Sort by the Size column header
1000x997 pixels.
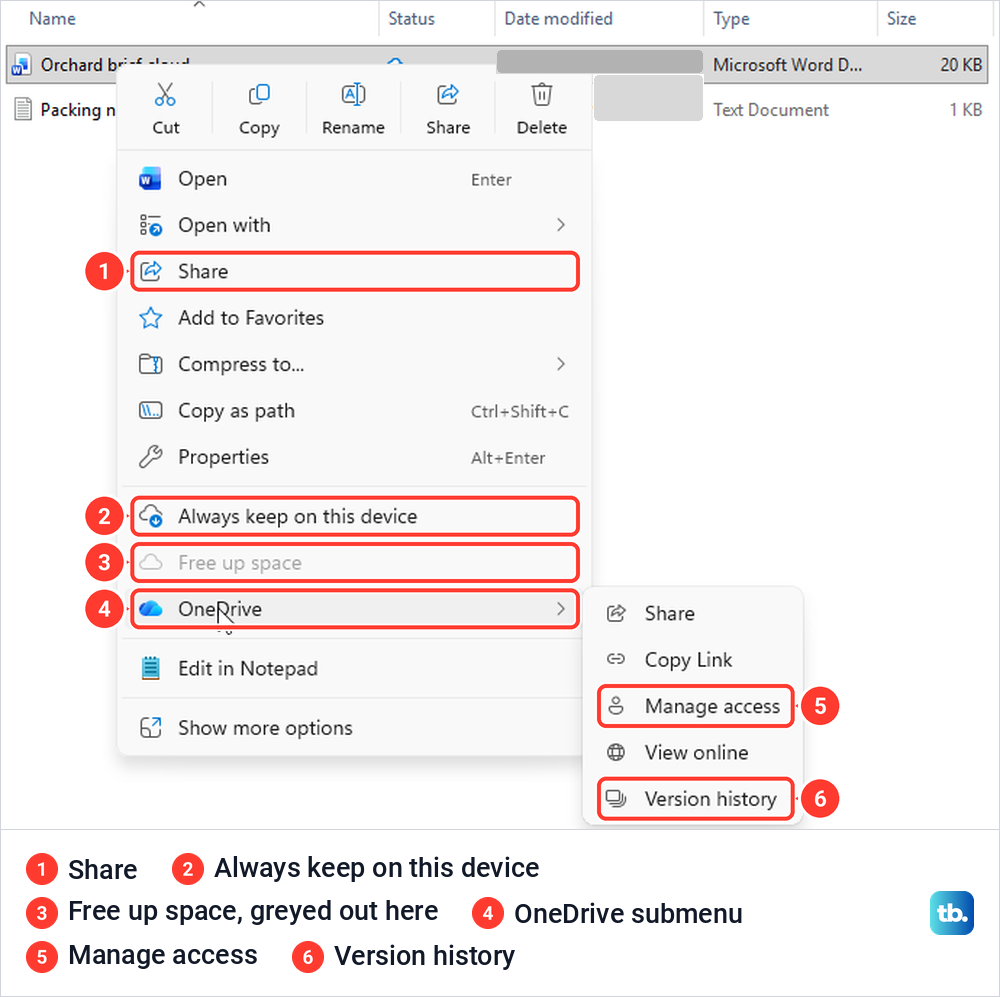coord(901,18)
